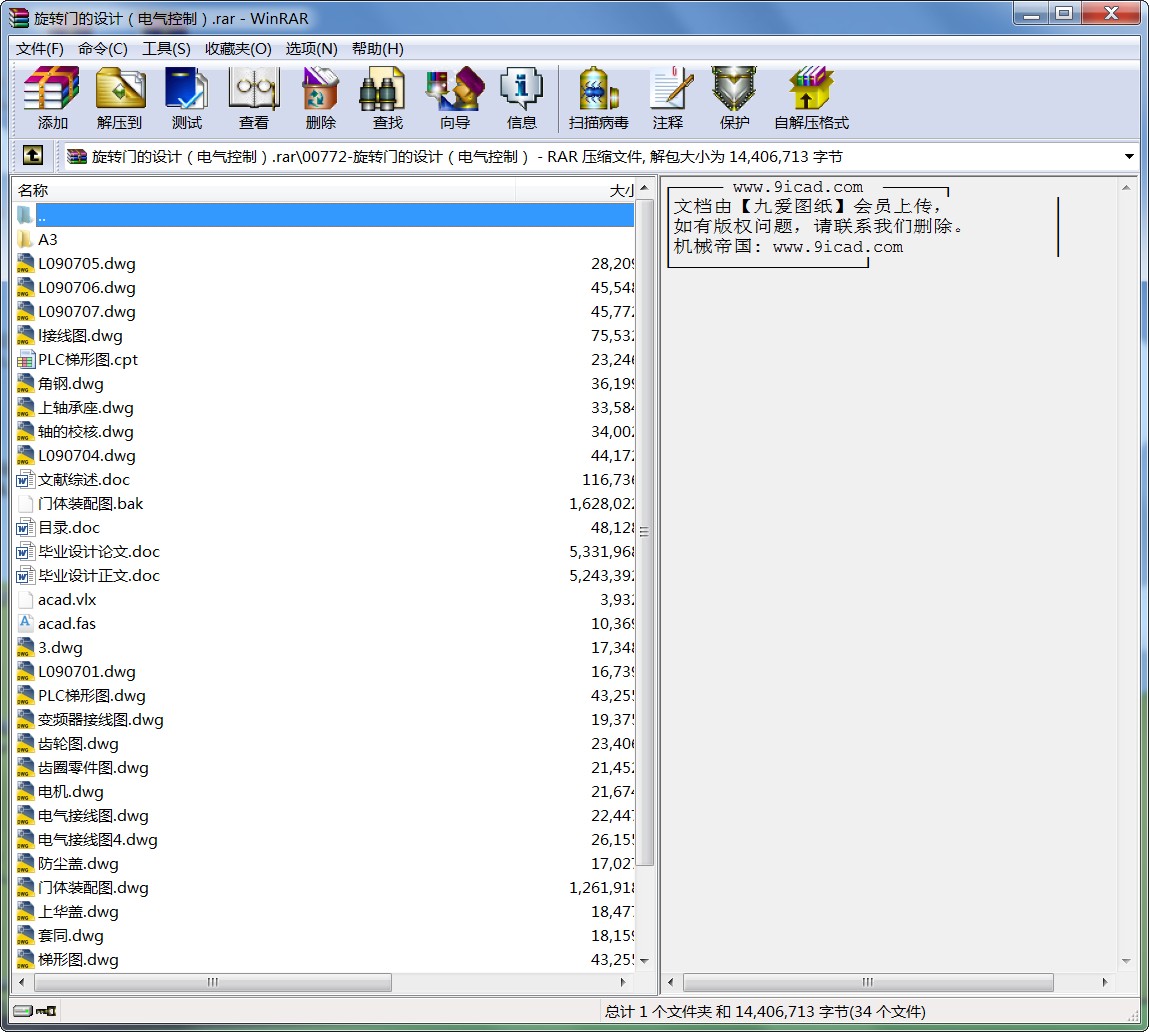Click the PLC梯形图.cpt file icon
This screenshot has height=1032, width=1149.
pos(25,360)
